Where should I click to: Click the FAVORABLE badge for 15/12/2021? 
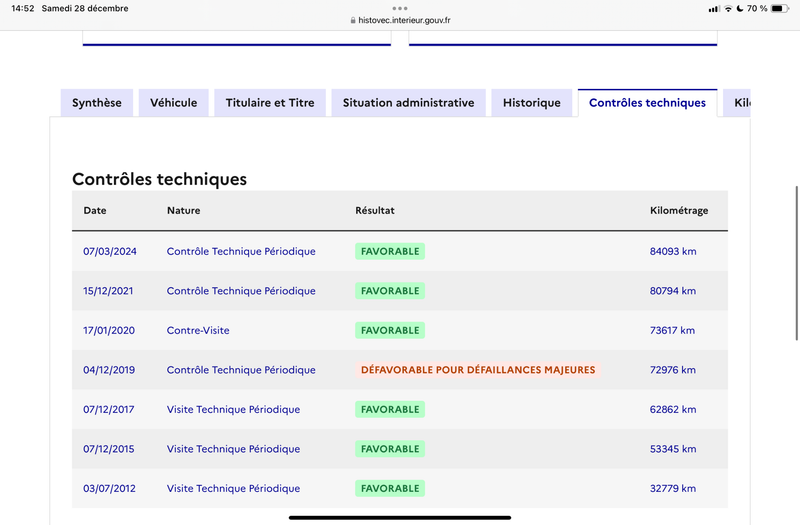click(390, 291)
